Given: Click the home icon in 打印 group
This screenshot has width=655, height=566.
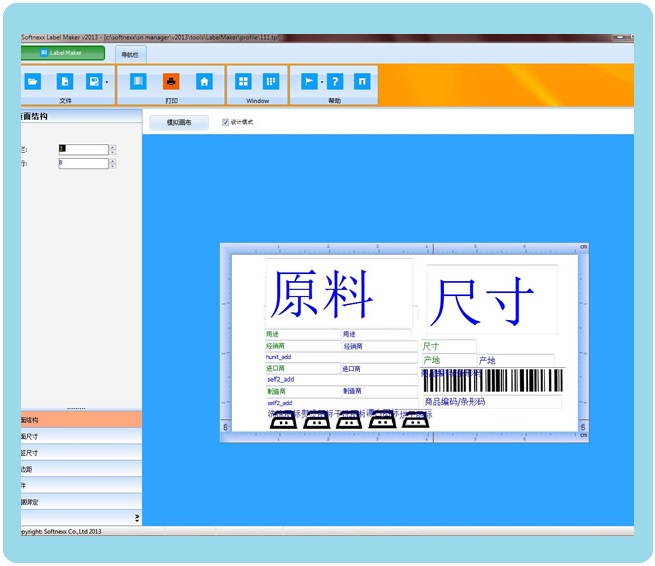Looking at the screenshot, I should (203, 81).
